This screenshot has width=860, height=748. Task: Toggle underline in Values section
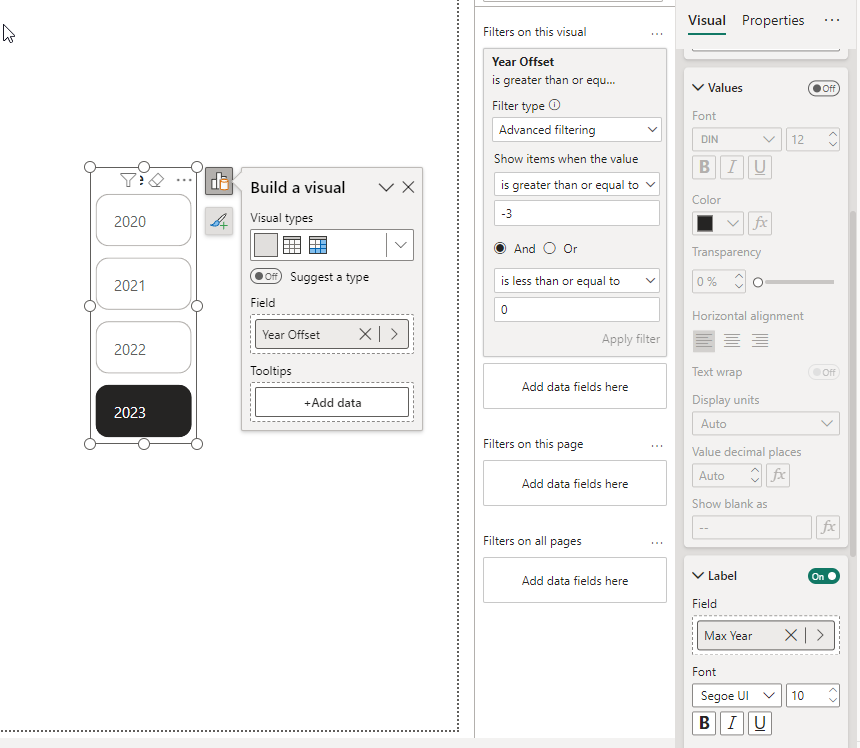click(x=760, y=167)
